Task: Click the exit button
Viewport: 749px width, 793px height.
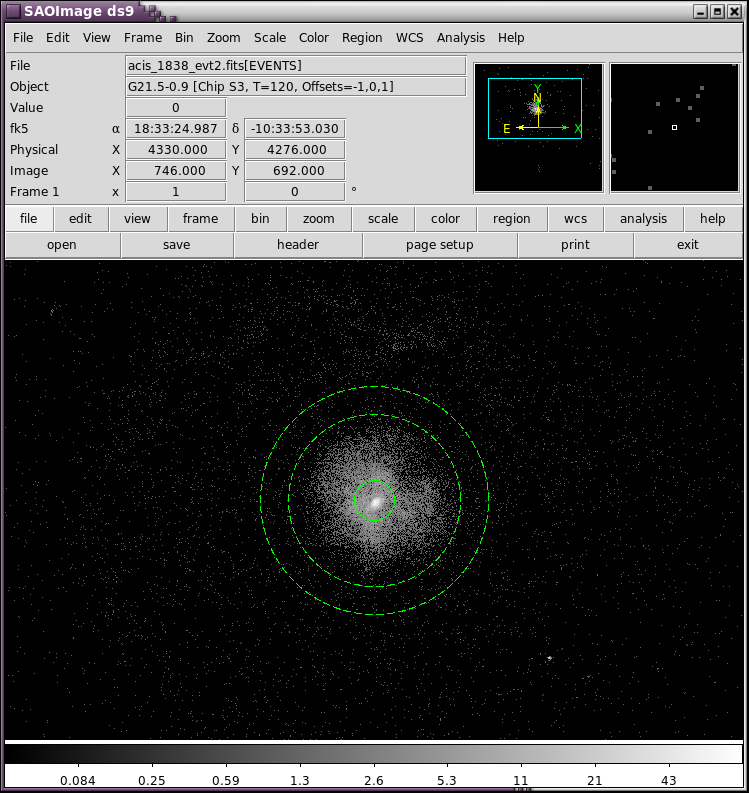Action: [x=687, y=245]
